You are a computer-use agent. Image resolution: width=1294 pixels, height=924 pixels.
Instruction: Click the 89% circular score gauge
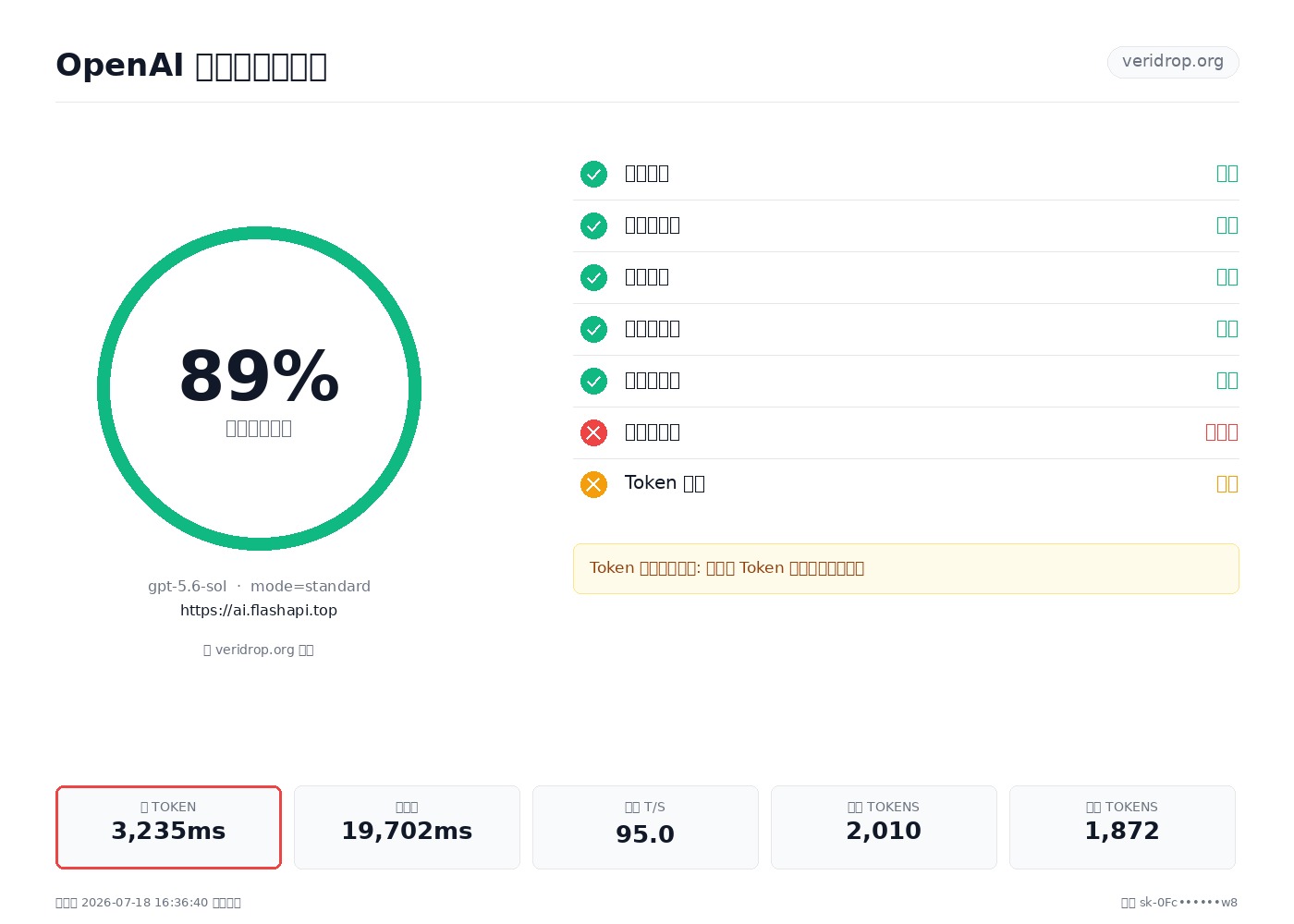pyautogui.click(x=259, y=388)
